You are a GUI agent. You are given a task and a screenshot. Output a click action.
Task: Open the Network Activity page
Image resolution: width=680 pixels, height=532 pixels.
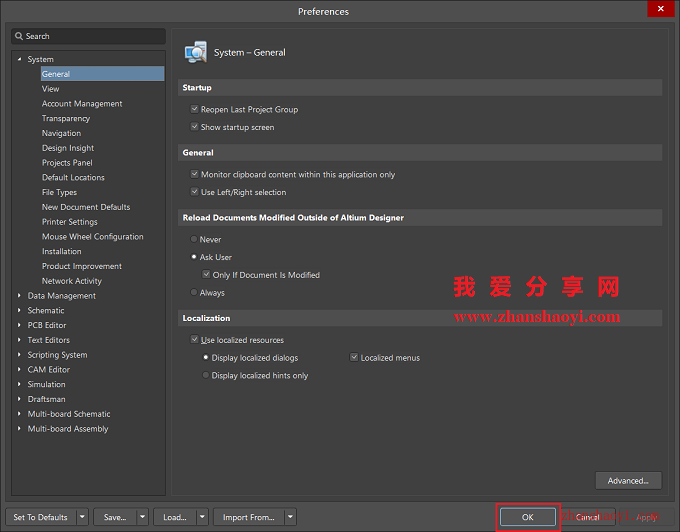72,281
